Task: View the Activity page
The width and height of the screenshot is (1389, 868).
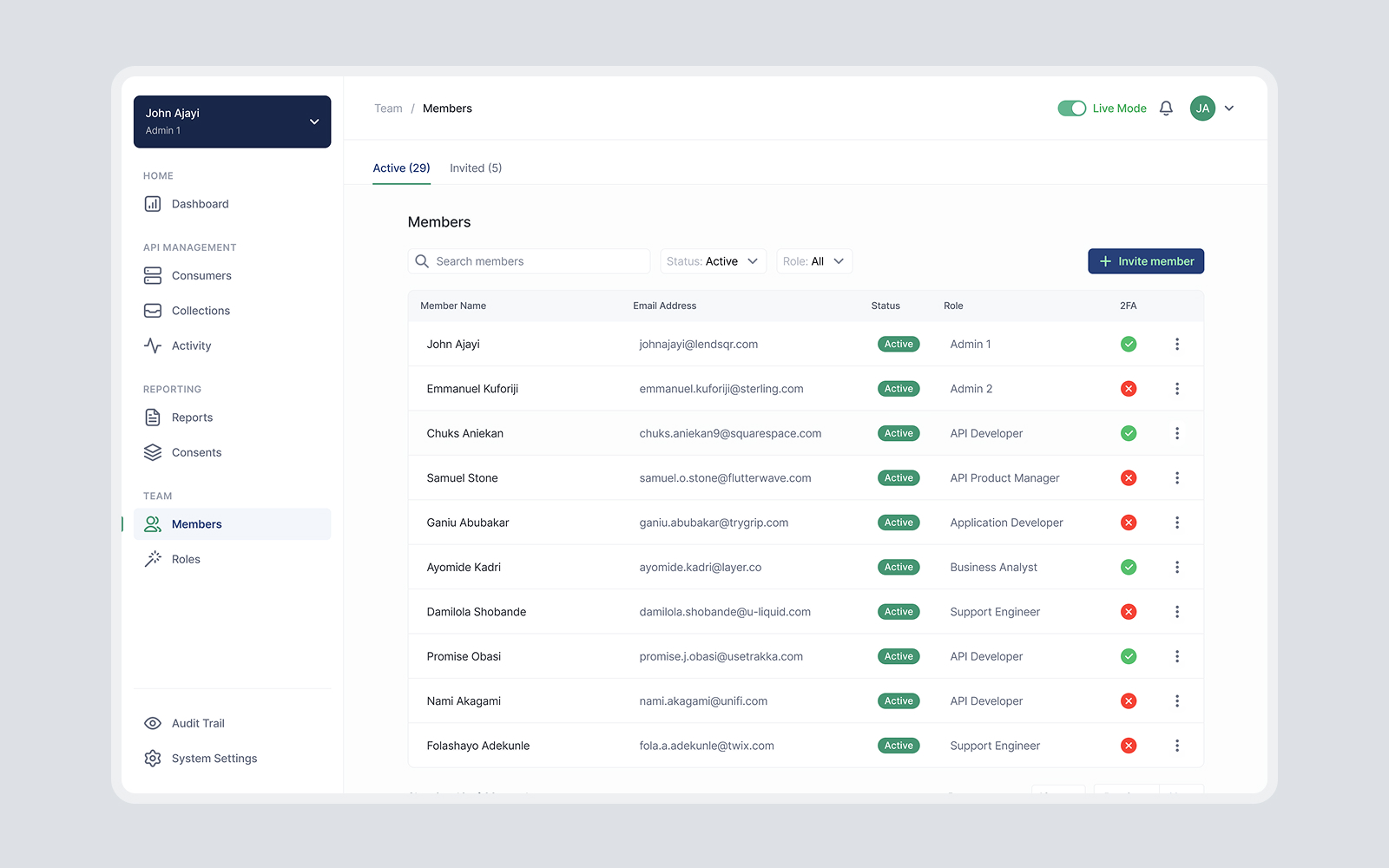Action: (192, 345)
